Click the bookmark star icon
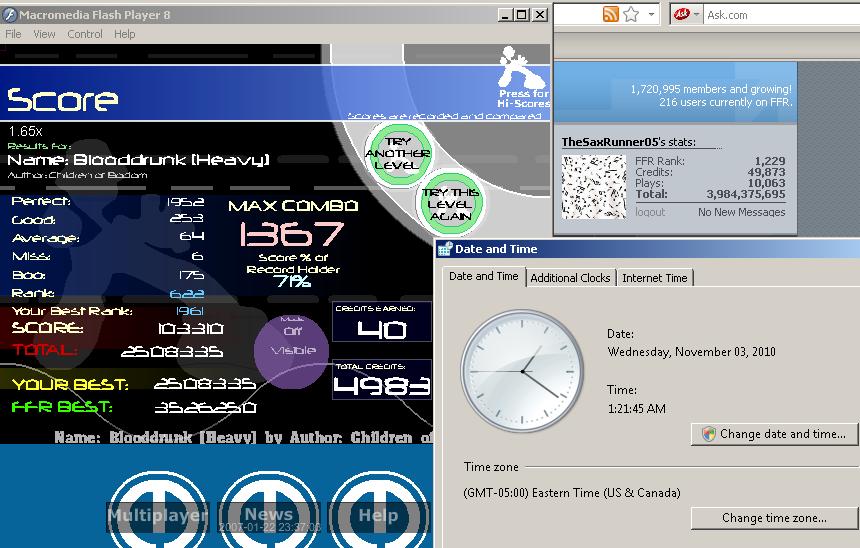 (x=631, y=14)
